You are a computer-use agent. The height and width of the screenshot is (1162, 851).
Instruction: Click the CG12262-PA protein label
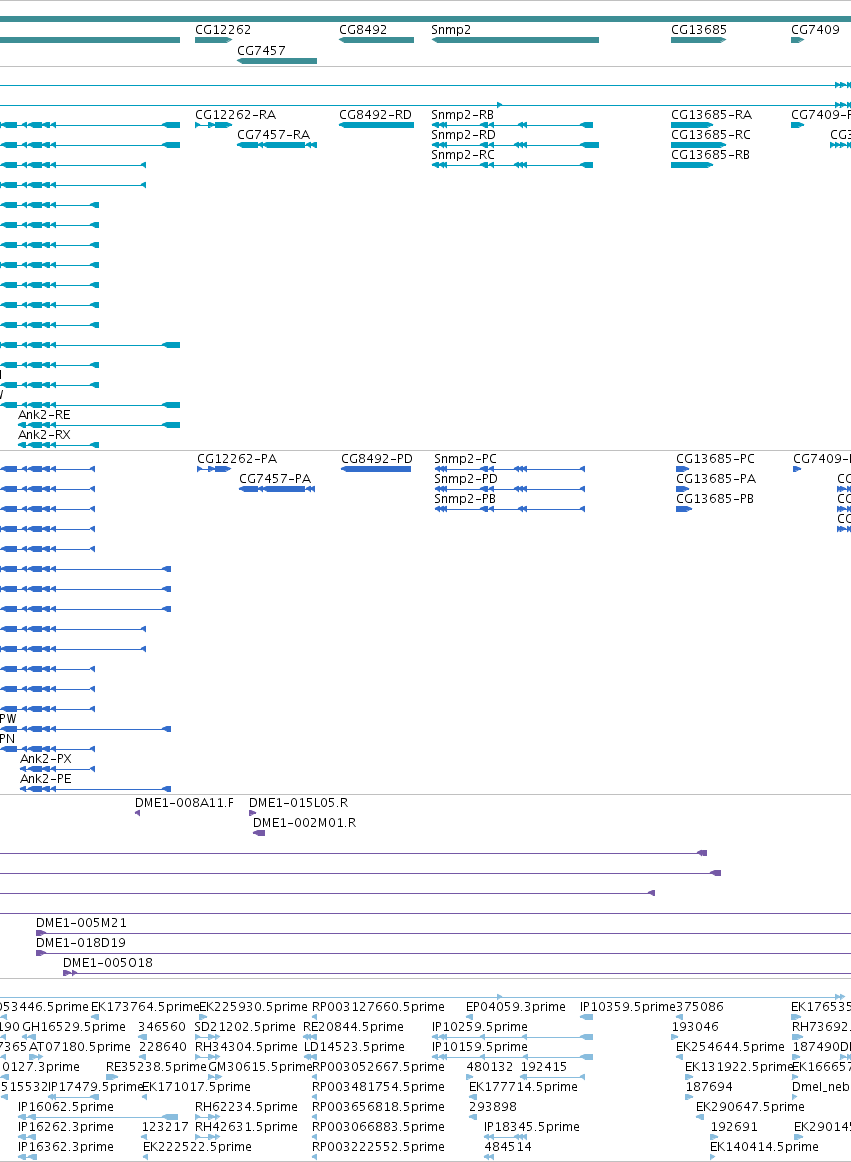pyautogui.click(x=237, y=459)
